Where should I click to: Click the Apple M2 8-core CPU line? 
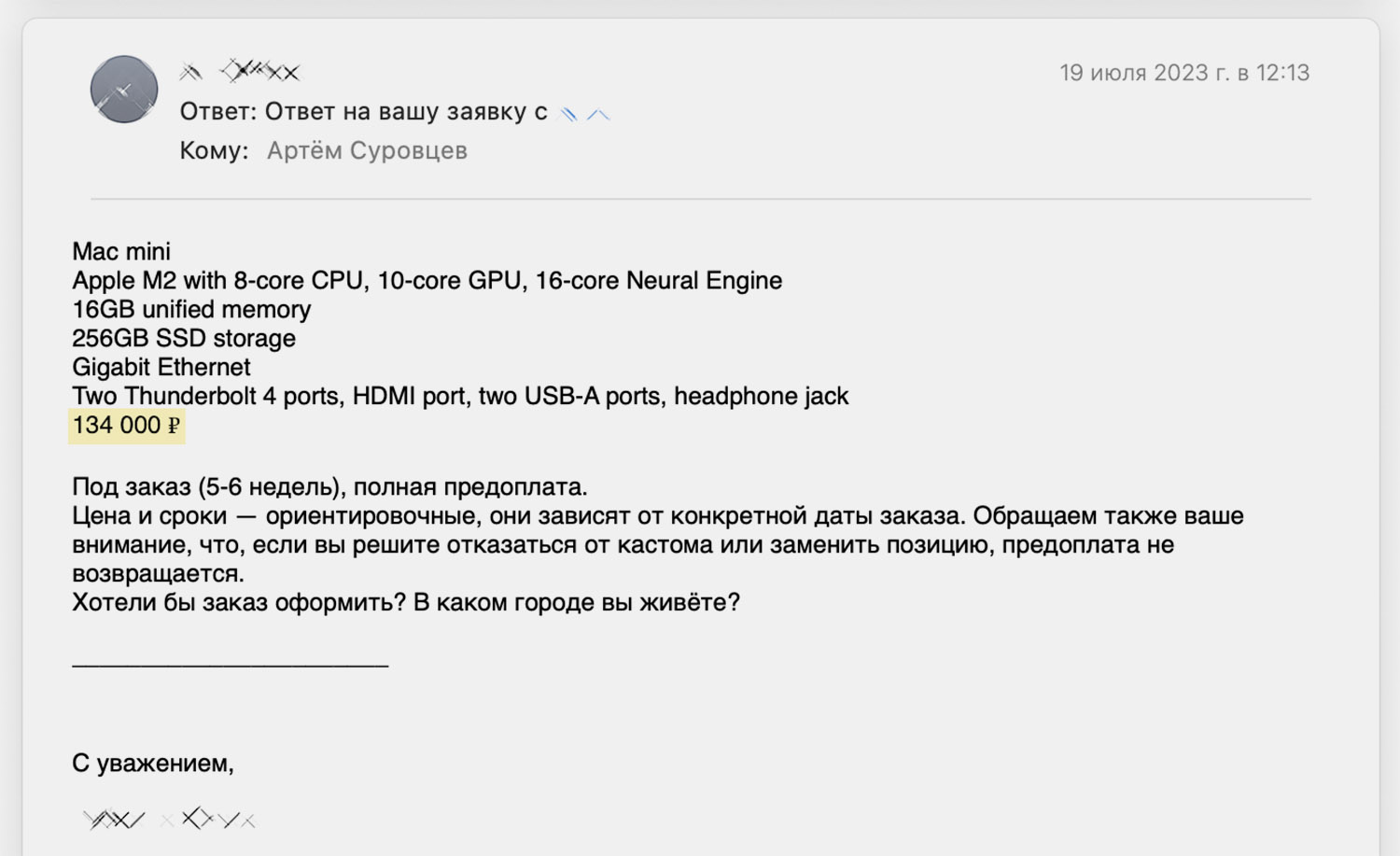click(x=427, y=280)
